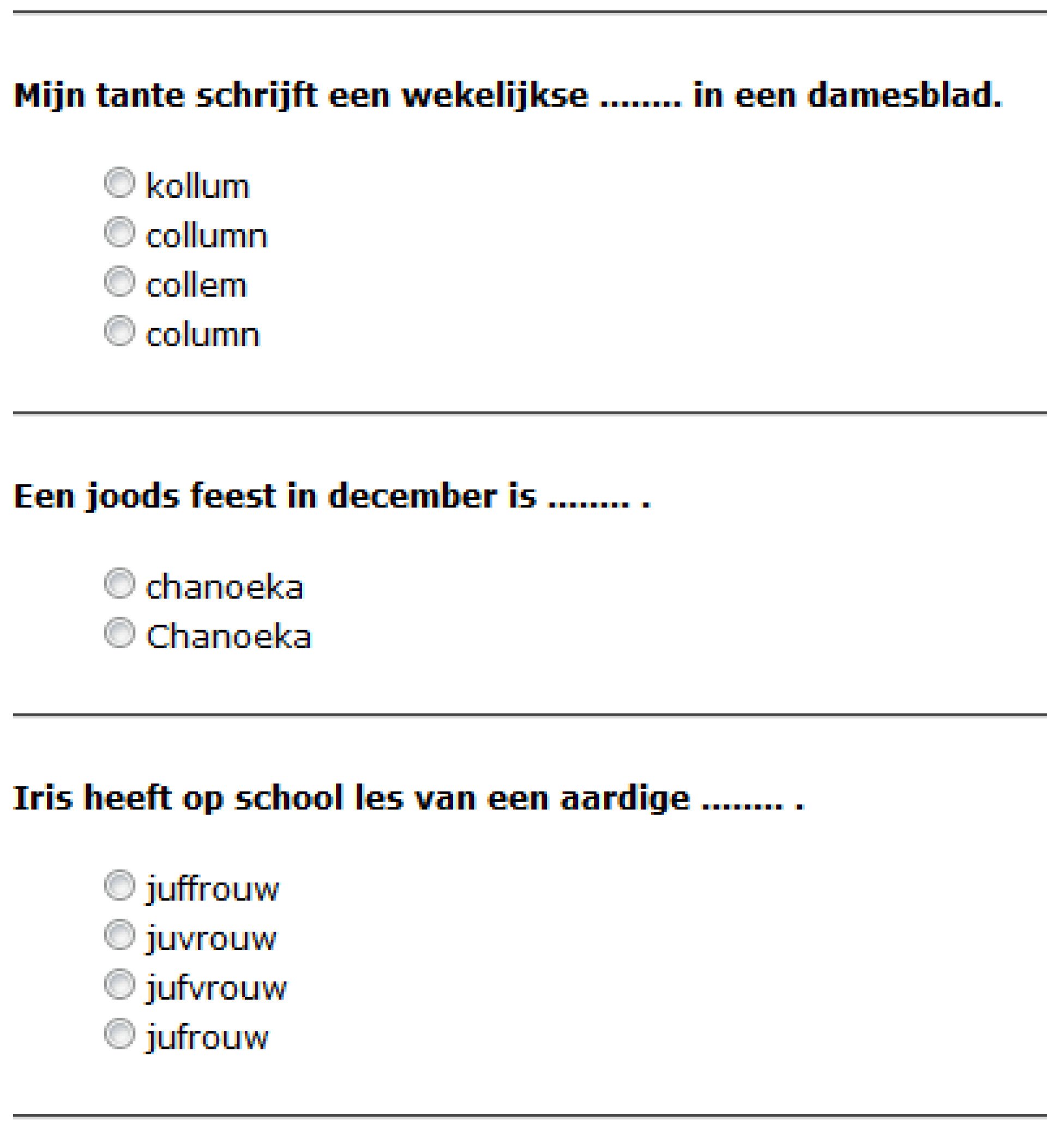Image resolution: width=1047 pixels, height=1148 pixels.
Task: Click the answer text kollum
Action: [197, 186]
